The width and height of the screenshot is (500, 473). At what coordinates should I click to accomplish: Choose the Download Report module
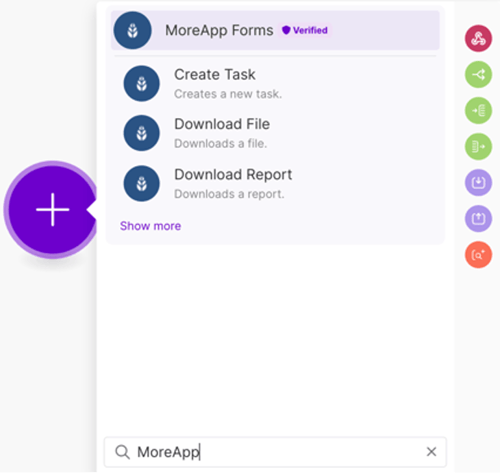[275, 183]
